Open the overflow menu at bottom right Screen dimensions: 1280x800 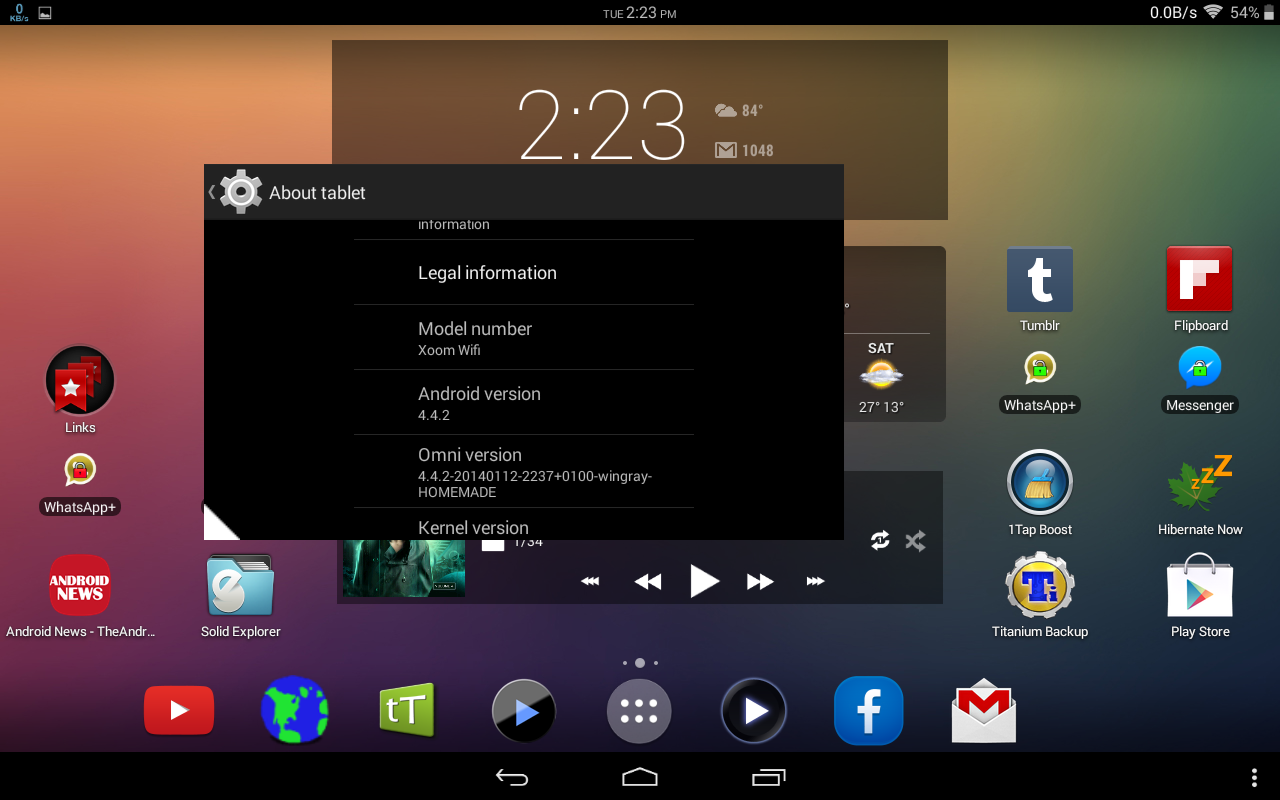point(1255,776)
